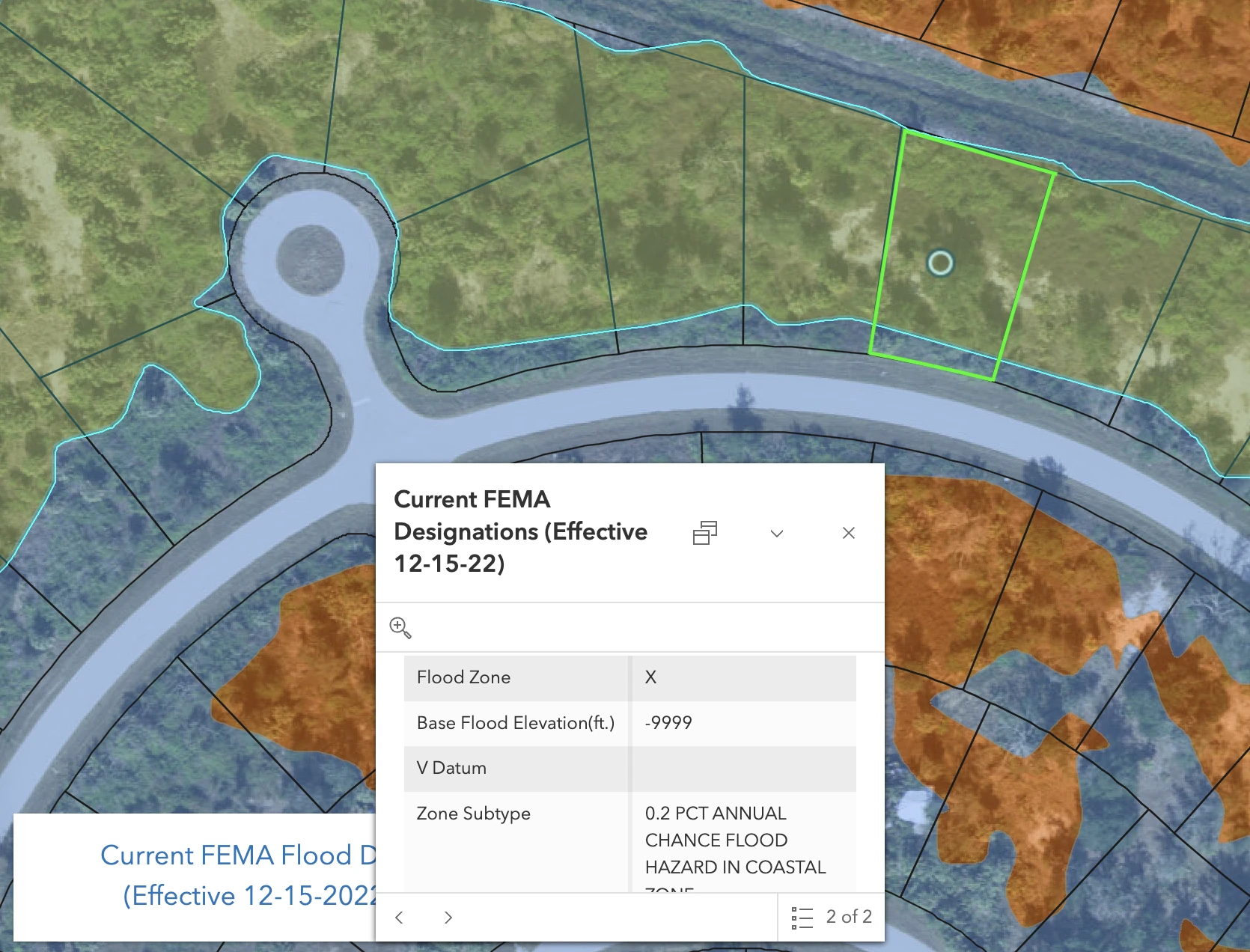The width and height of the screenshot is (1250, 952).
Task: Click the cul-de-sac center island on map
Action: point(310,260)
